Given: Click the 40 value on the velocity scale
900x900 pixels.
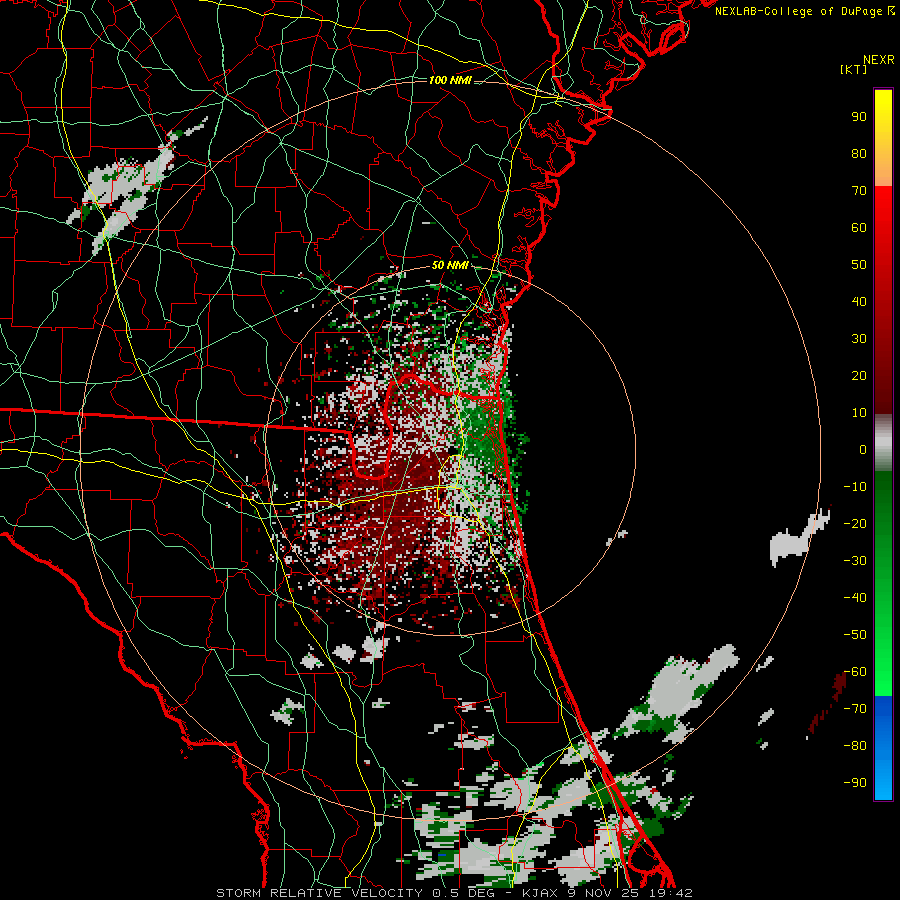Looking at the screenshot, I should pos(859,302).
